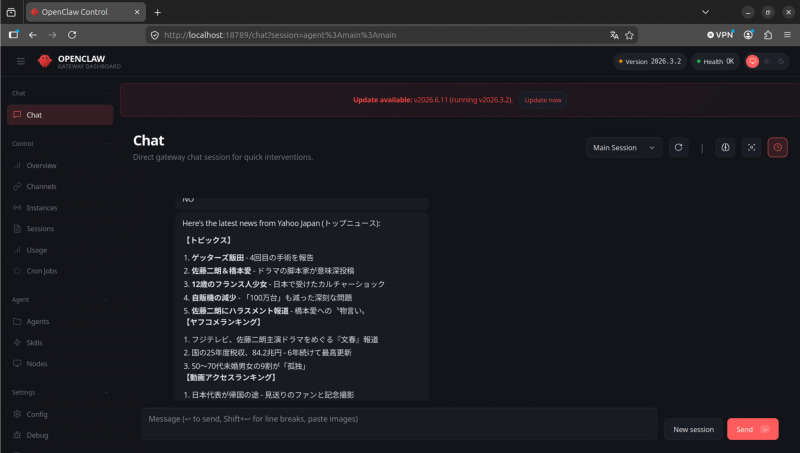Click the Config gear icon
Image resolution: width=800 pixels, height=453 pixels.
pos(17,414)
